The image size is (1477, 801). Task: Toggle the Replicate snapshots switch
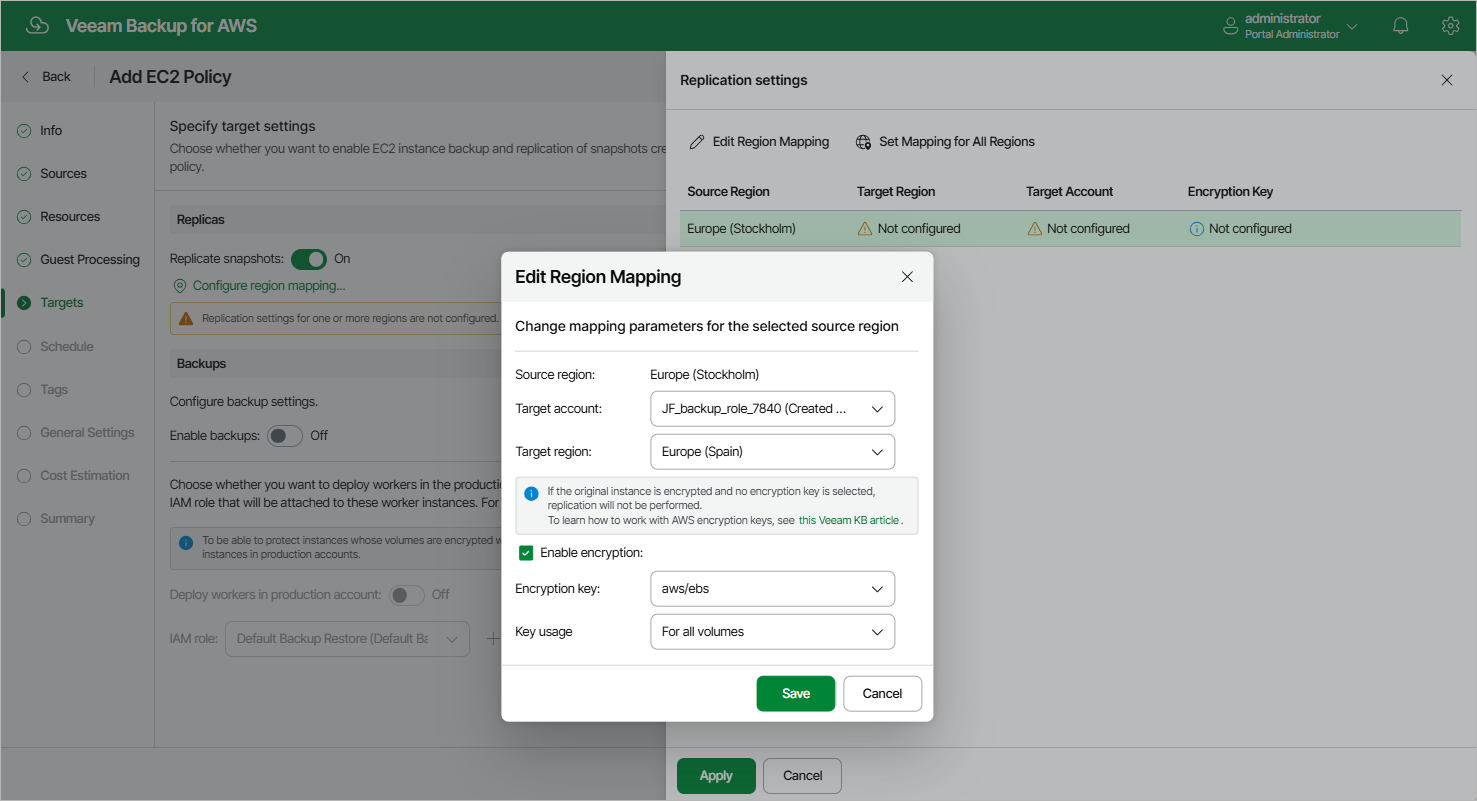pos(309,259)
